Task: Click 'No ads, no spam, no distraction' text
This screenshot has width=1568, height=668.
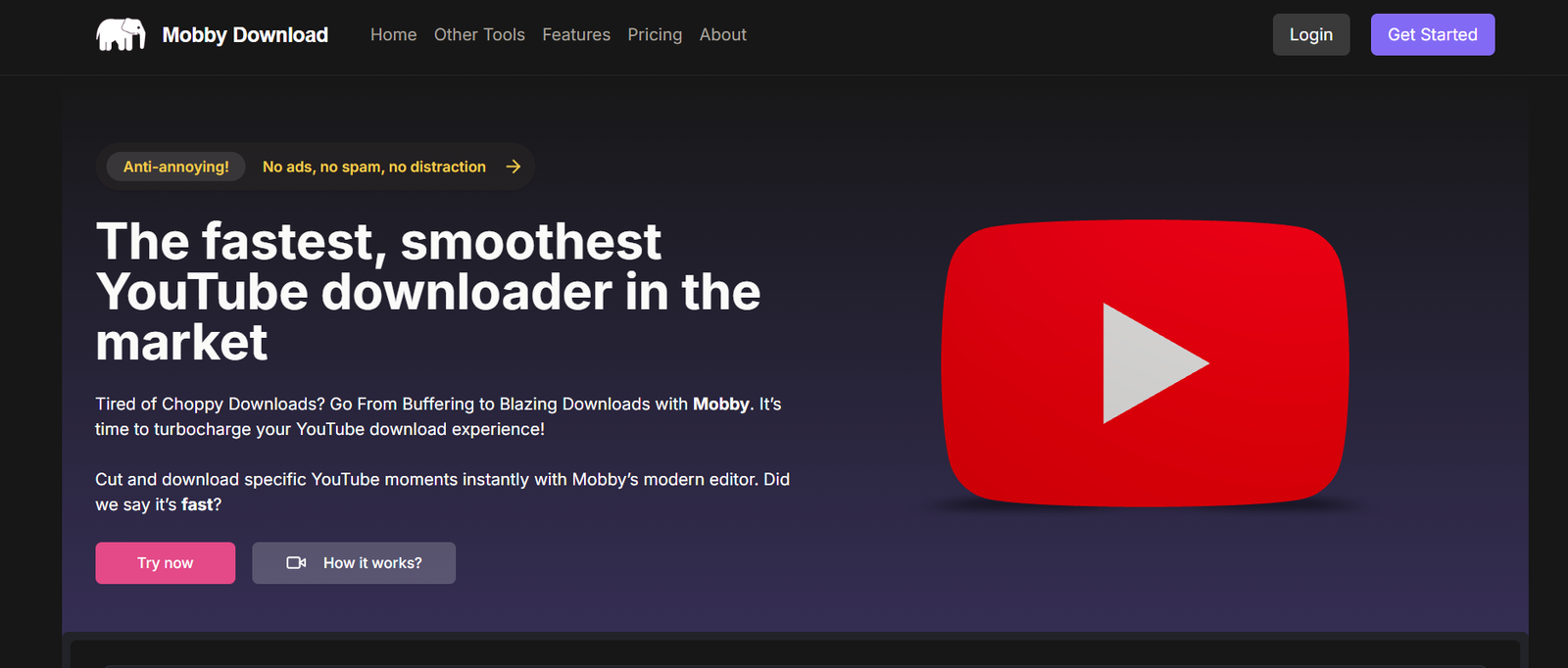Action: pyautogui.click(x=373, y=167)
